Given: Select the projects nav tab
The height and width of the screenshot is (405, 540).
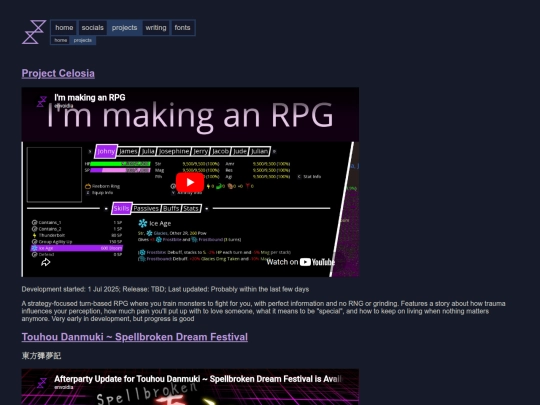Looking at the screenshot, I should [124, 28].
